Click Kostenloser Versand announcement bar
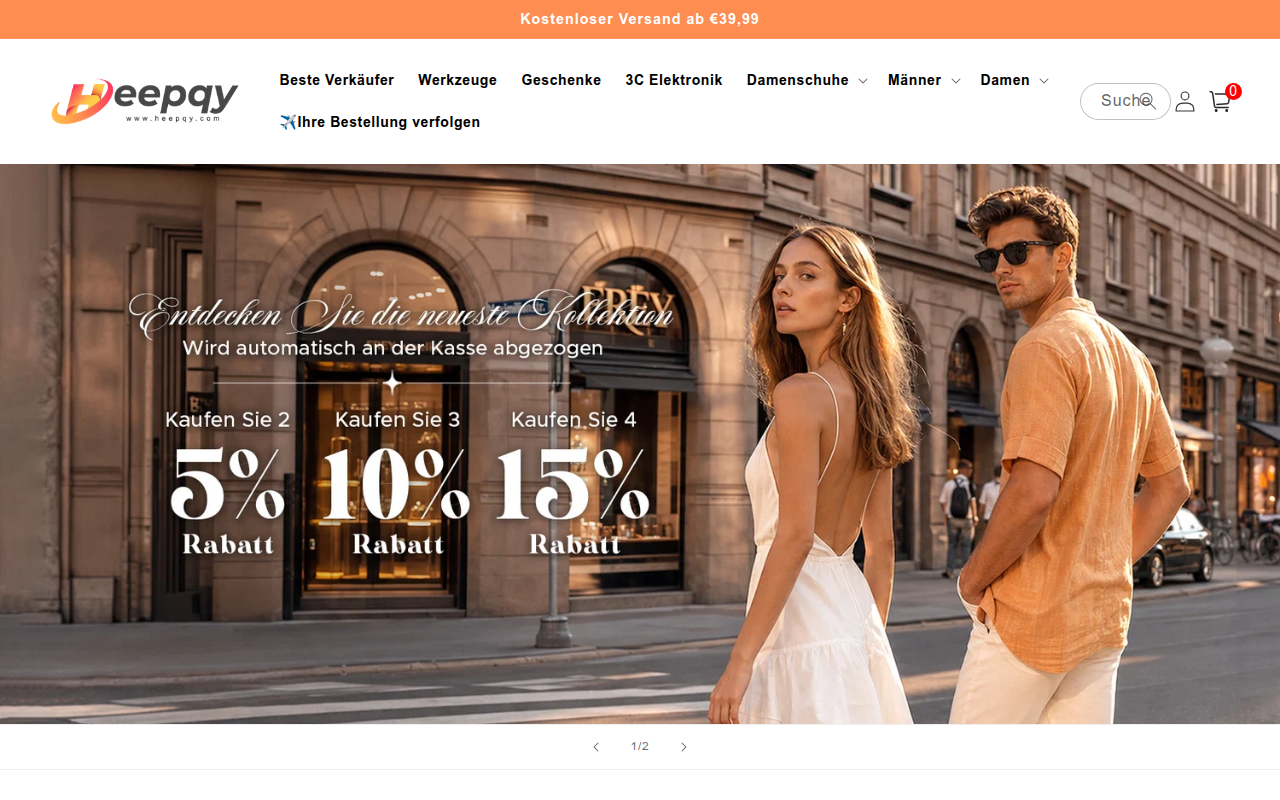Screen dimensions: 1280x800 tap(640, 19)
